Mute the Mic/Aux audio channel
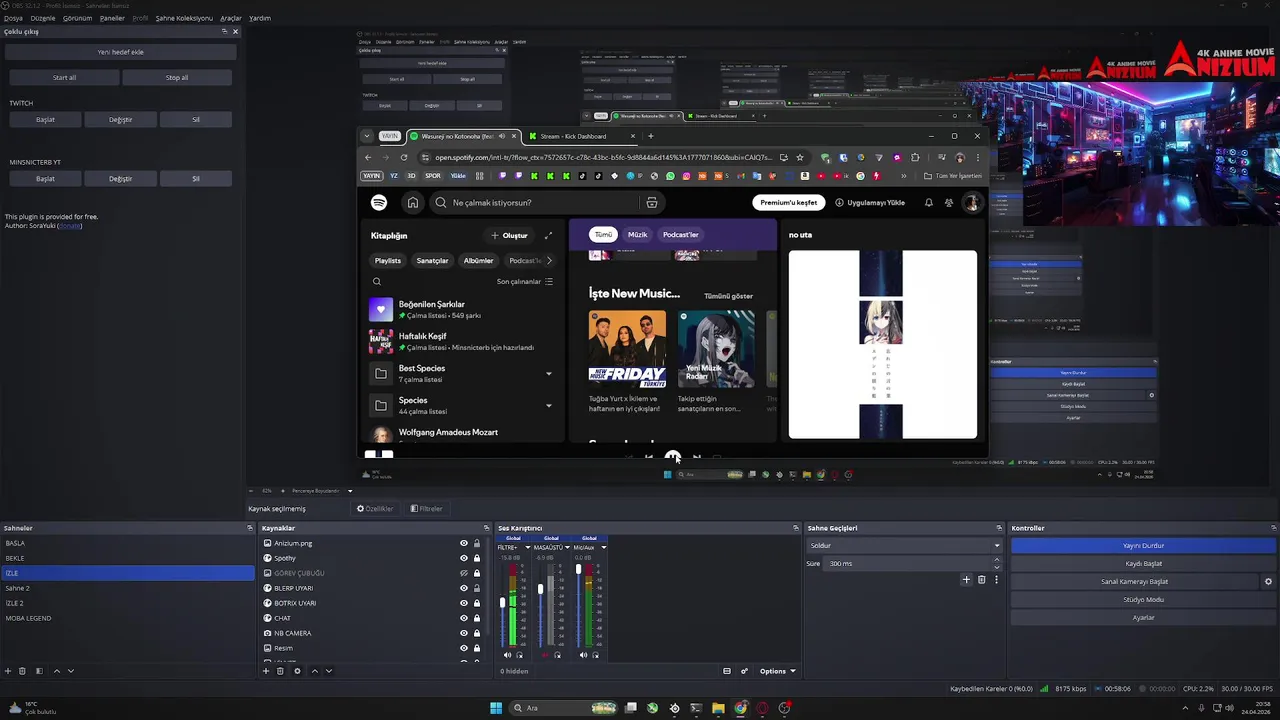The height and width of the screenshot is (720, 1280). (583, 655)
